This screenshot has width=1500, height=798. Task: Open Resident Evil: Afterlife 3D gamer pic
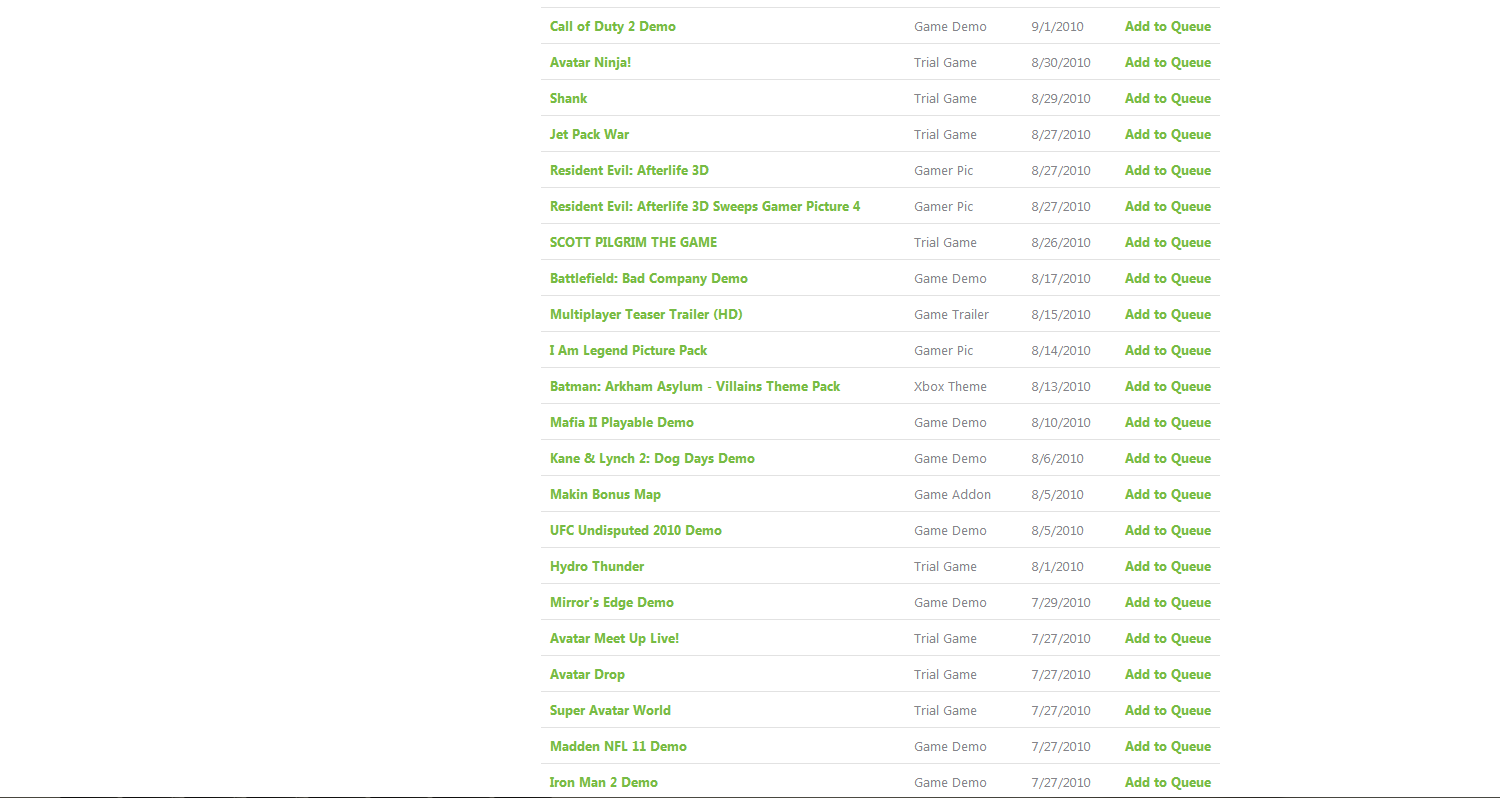pos(629,171)
